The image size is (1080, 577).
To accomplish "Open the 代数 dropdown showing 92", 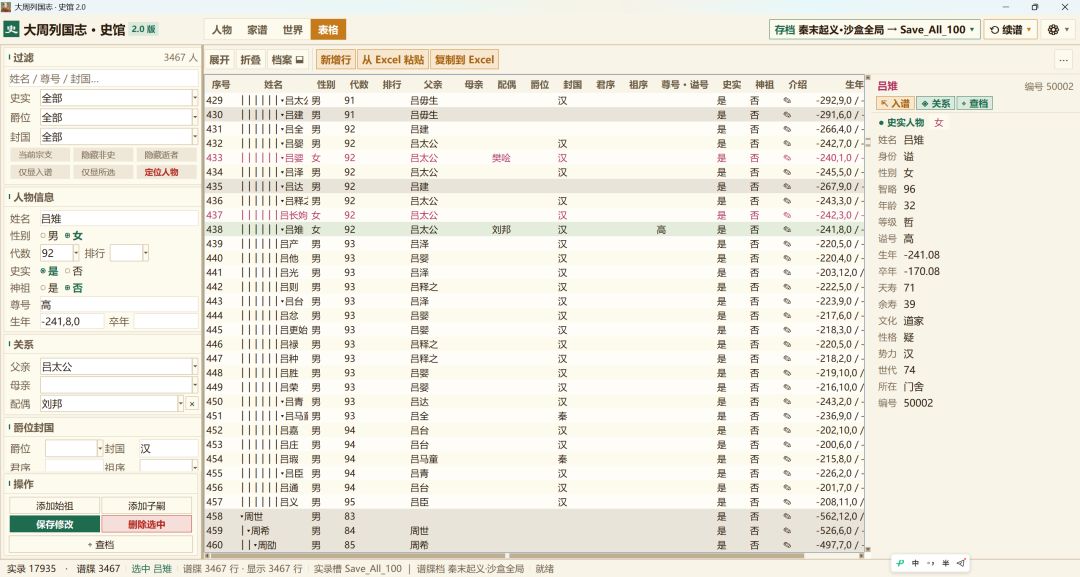I will click(x=76, y=253).
